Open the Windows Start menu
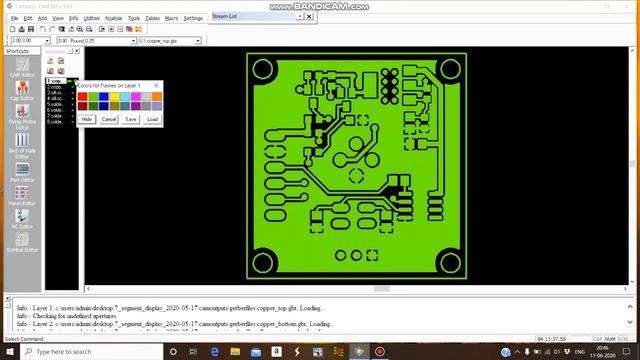Screen dimensions: 640x360 coord(10,351)
